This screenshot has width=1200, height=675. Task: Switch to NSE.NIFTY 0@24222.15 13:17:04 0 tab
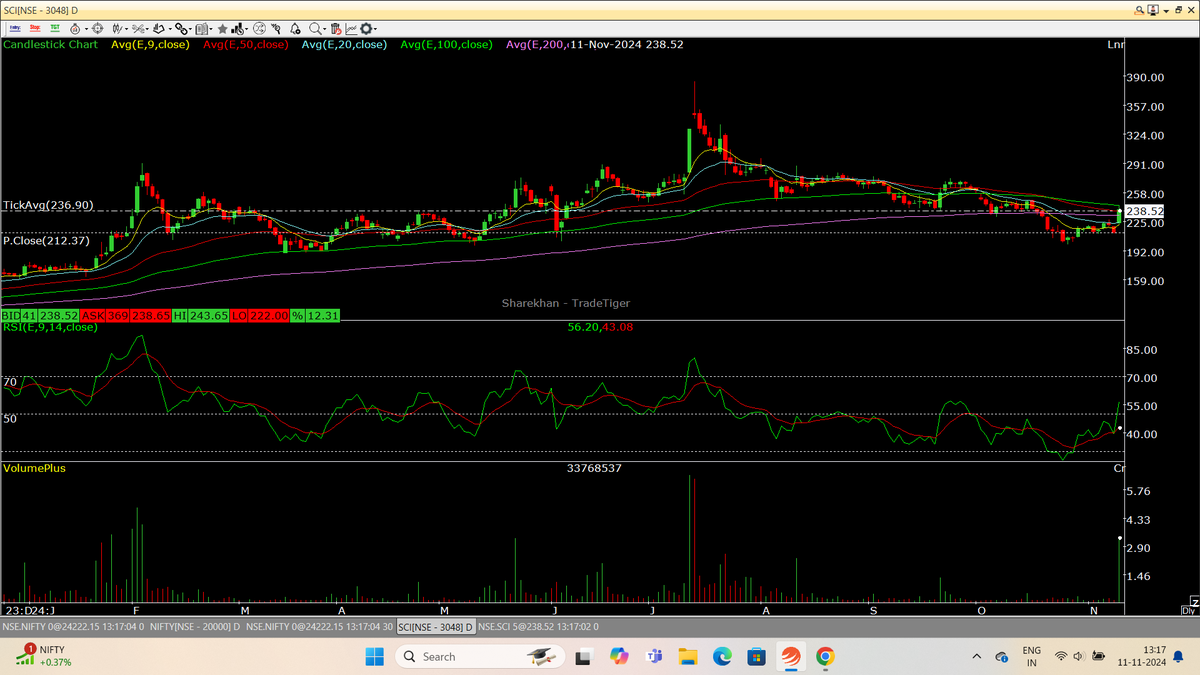click(73, 627)
